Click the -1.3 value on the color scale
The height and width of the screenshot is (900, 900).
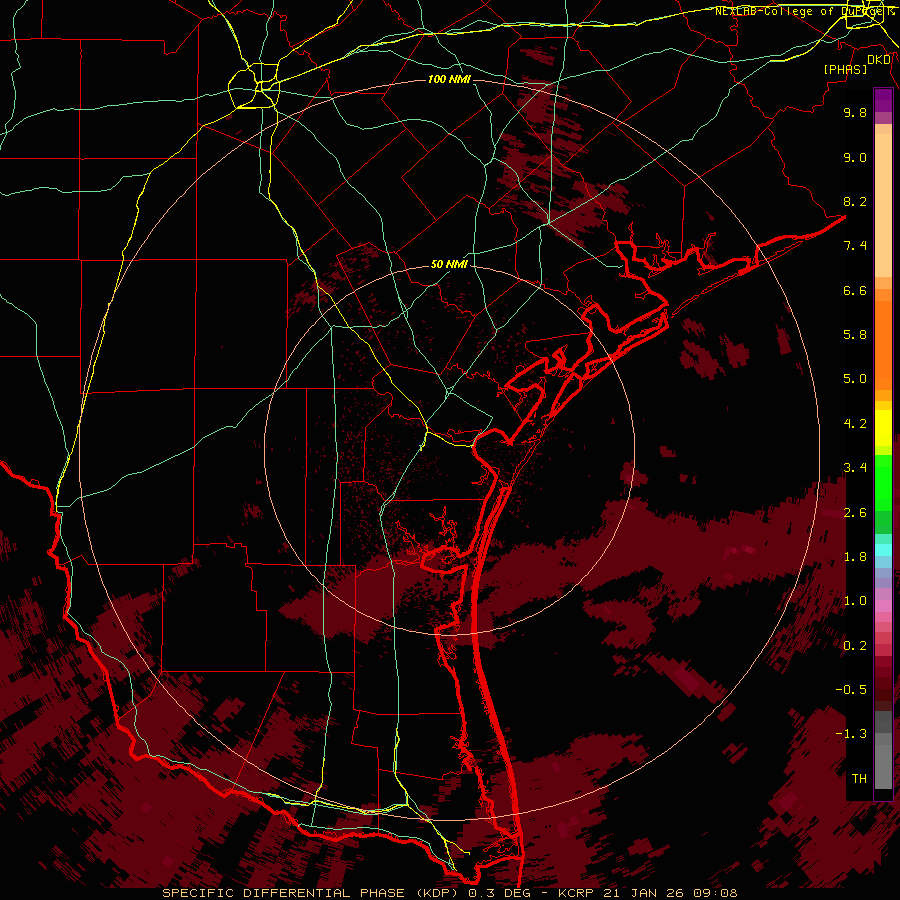(x=851, y=734)
